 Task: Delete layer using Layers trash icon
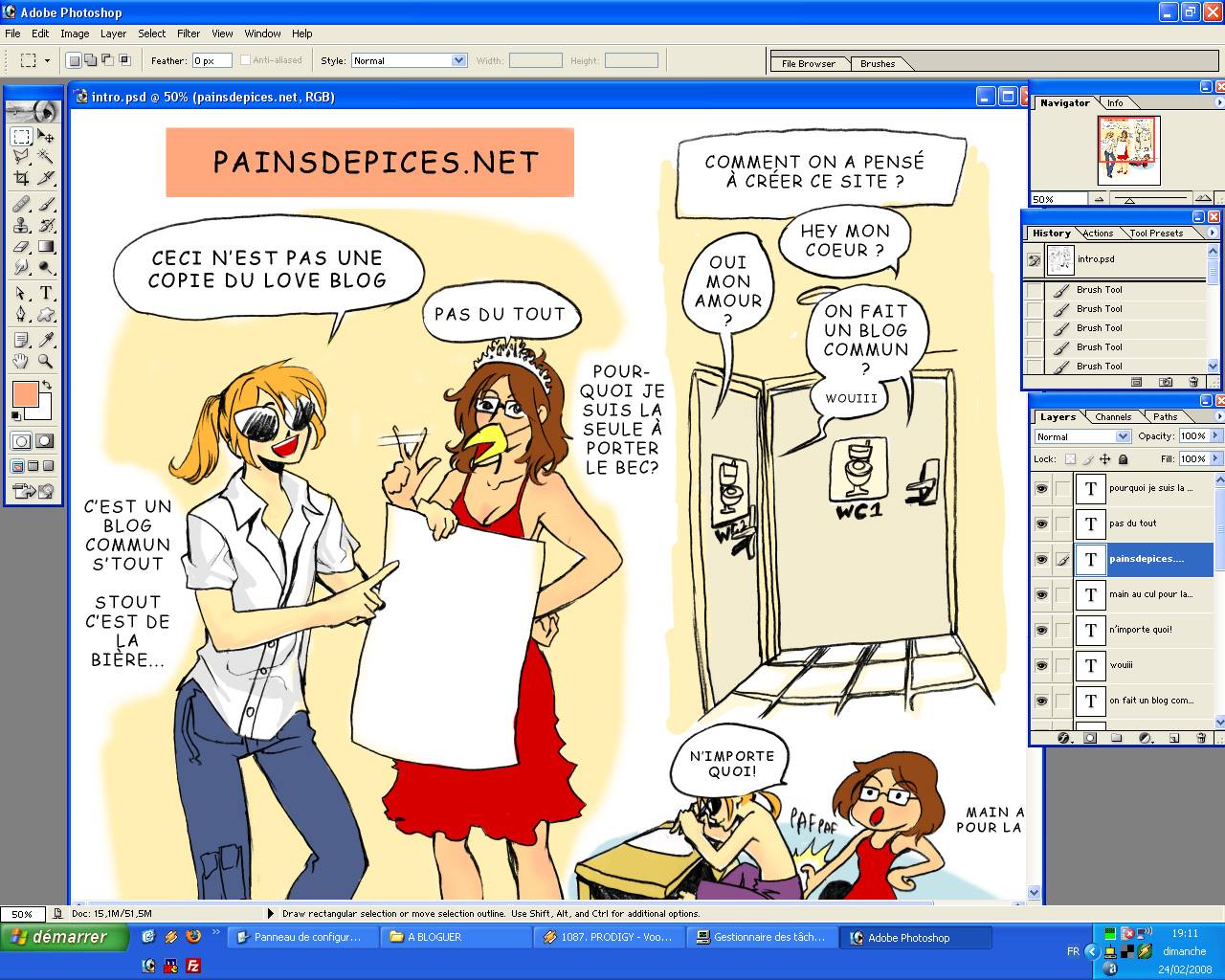(1200, 738)
